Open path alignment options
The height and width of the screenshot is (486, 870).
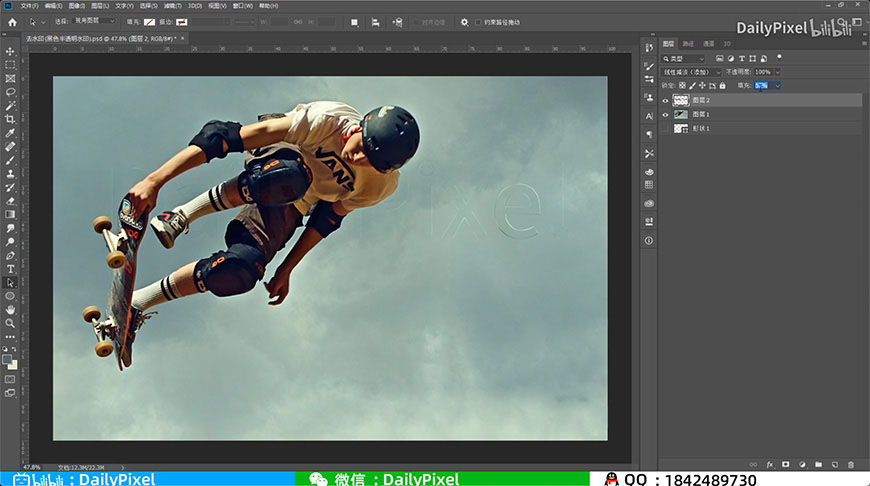click(376, 22)
